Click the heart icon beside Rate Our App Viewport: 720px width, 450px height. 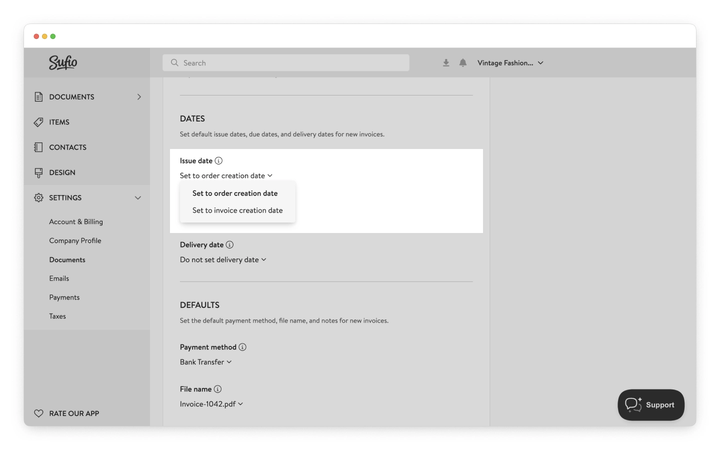point(39,413)
